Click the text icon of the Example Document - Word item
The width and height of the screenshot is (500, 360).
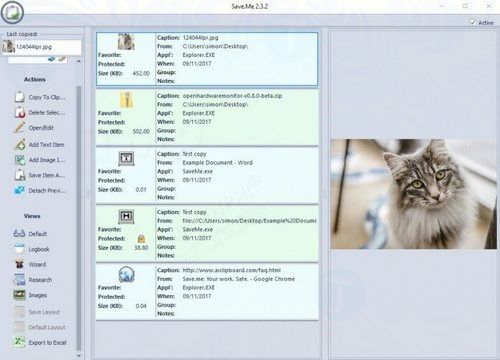(x=126, y=158)
